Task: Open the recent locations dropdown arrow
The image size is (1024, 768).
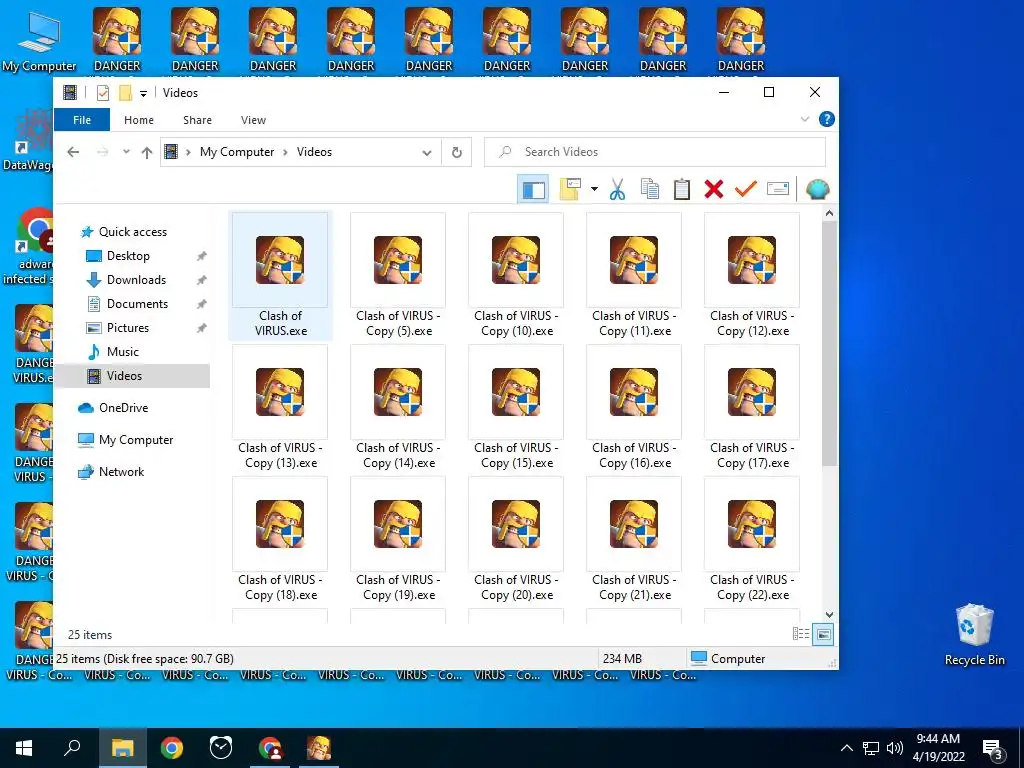Action: (126, 152)
